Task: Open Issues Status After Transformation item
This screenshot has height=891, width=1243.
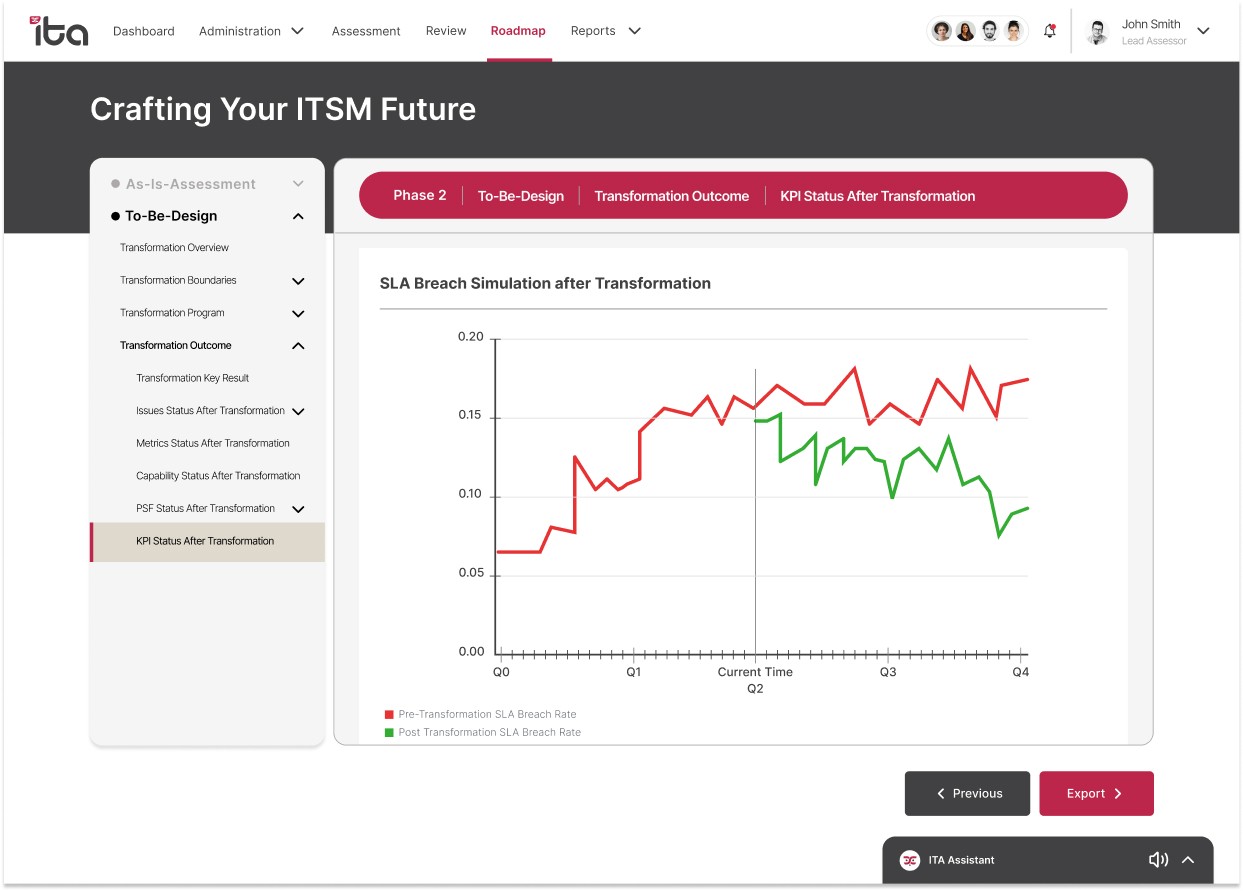Action: click(210, 410)
